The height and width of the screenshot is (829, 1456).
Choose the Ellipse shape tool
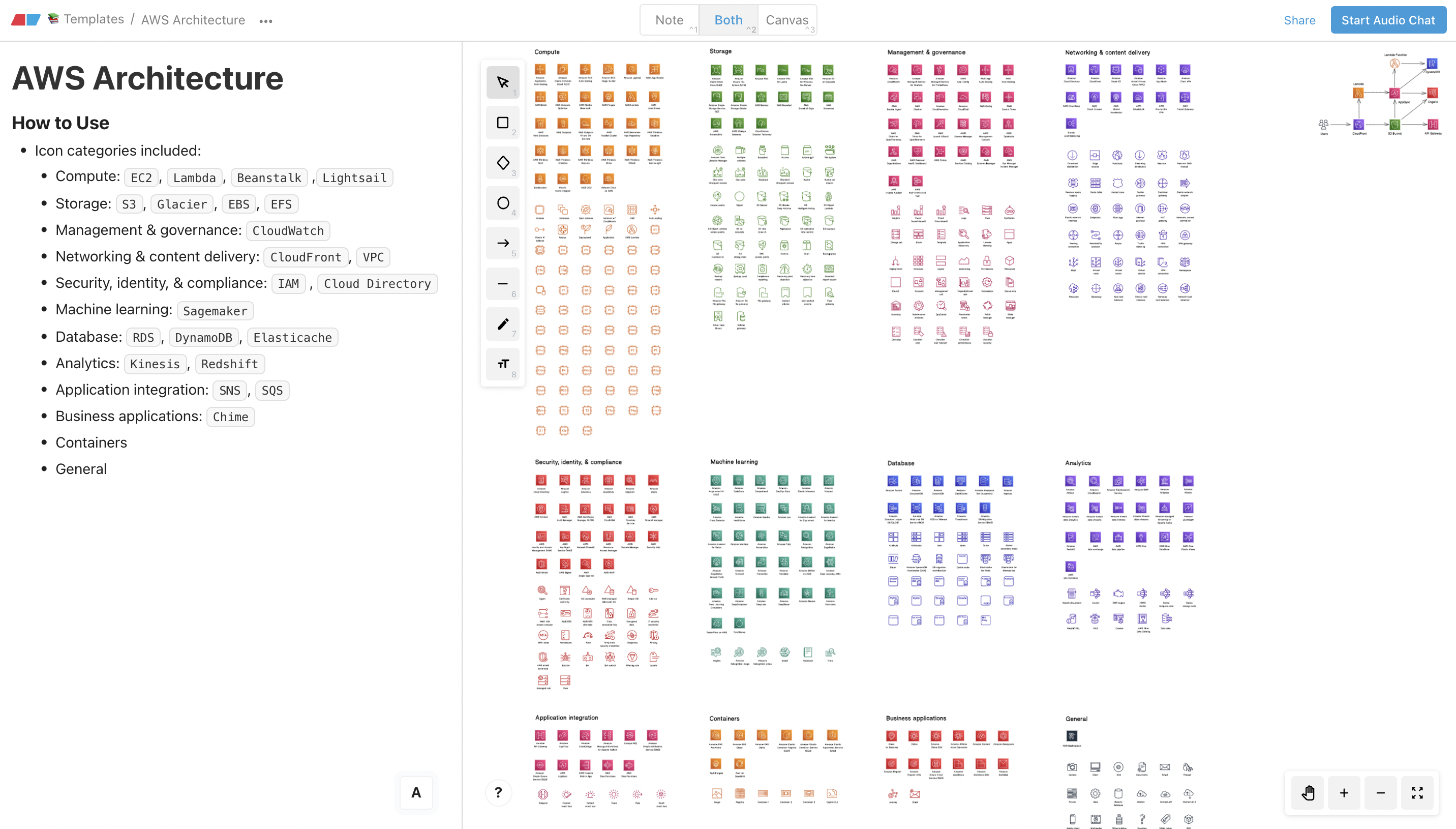502,203
